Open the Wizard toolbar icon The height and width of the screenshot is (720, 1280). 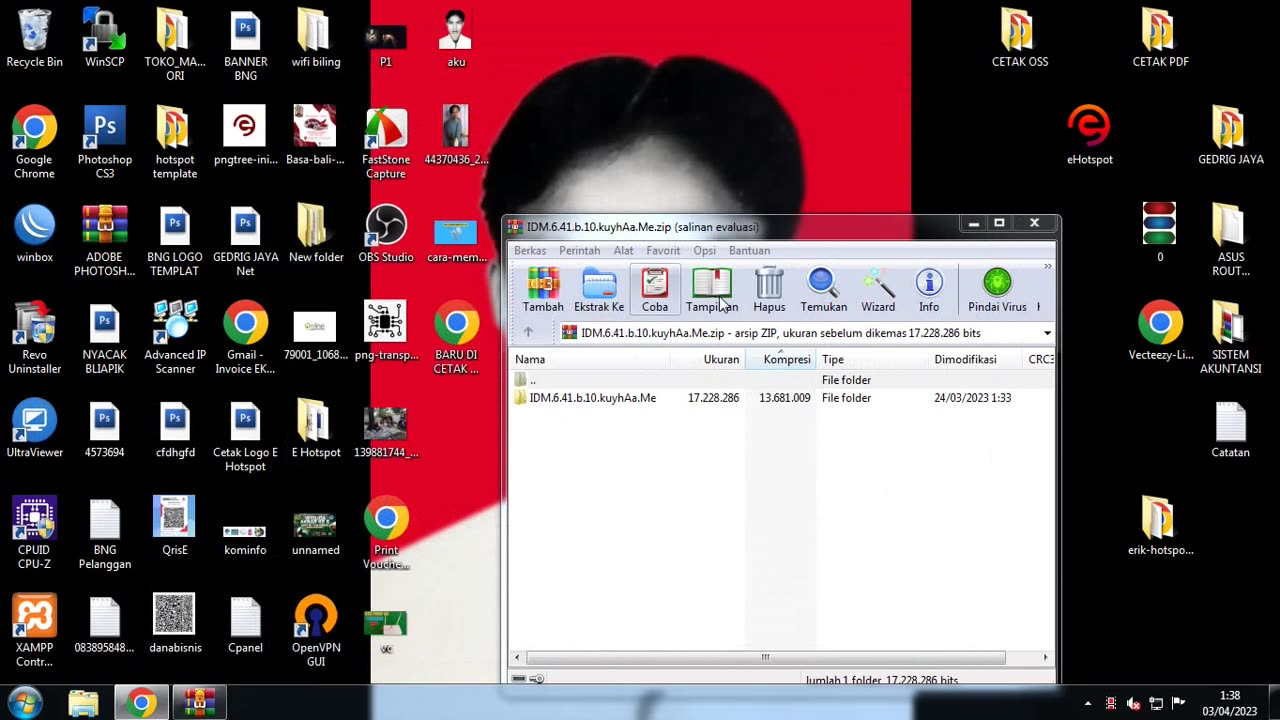click(x=878, y=290)
